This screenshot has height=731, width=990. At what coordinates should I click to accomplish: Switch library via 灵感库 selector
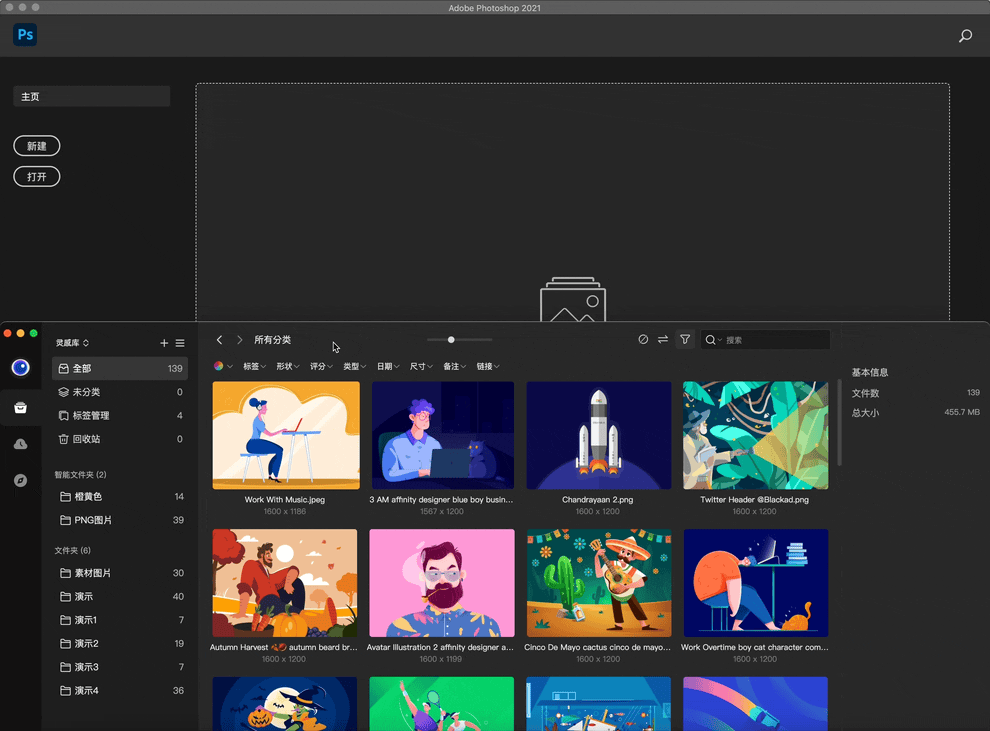point(72,343)
